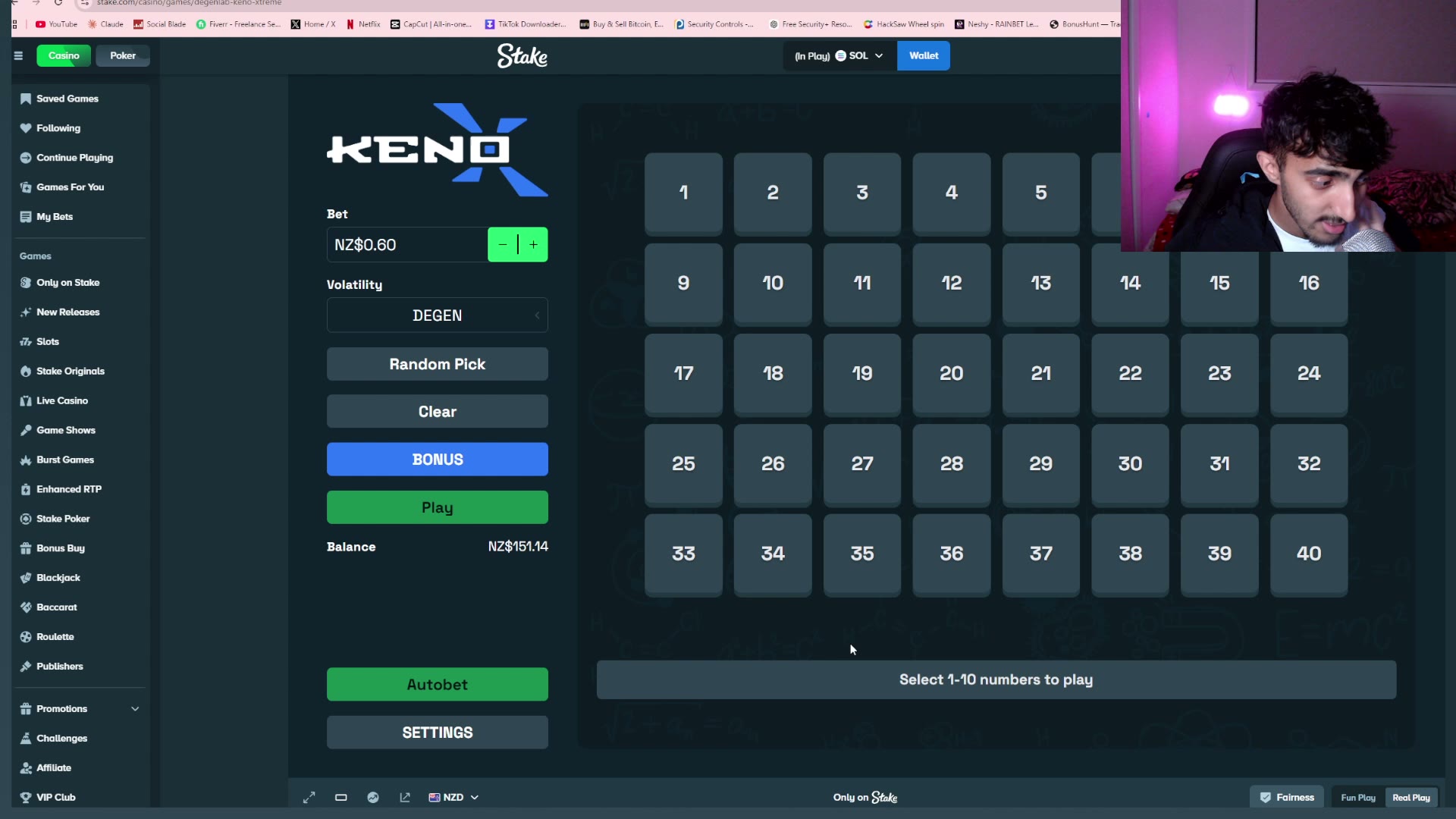Click the Wallet button
The image size is (1456, 819).
click(x=924, y=56)
